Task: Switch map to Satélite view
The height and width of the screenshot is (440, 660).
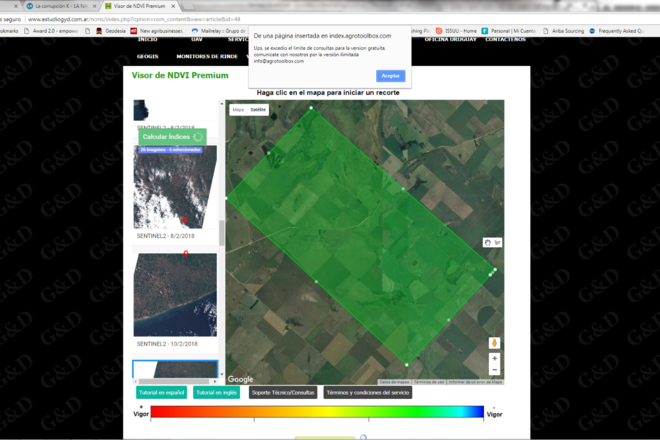Action: 258,109
